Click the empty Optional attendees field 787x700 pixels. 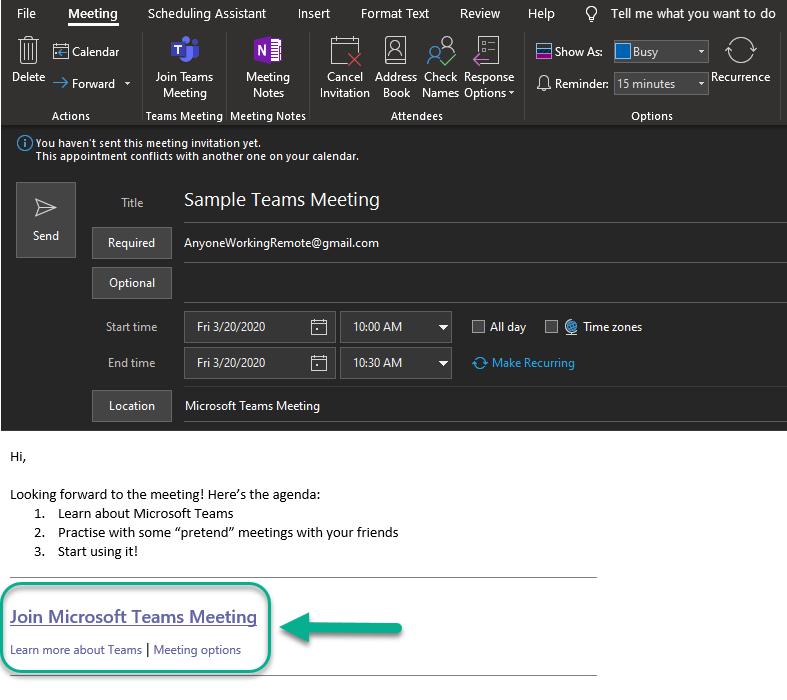(485, 284)
